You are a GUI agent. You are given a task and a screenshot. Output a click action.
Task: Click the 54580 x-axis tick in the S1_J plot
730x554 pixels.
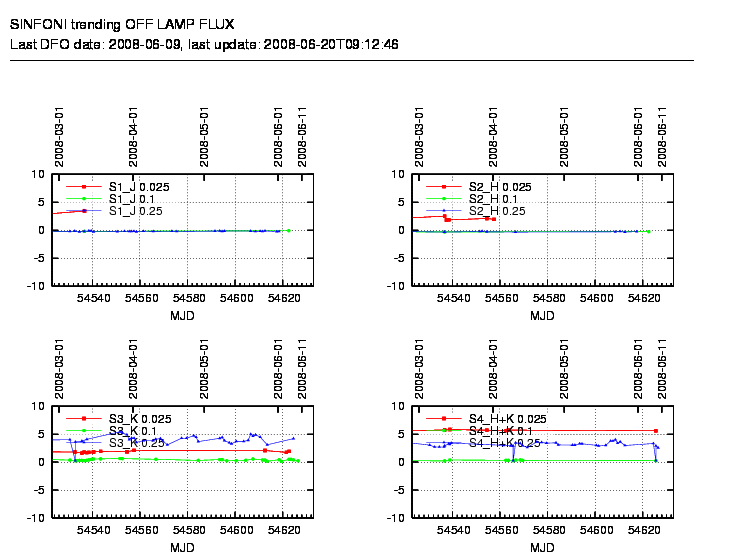tap(189, 298)
